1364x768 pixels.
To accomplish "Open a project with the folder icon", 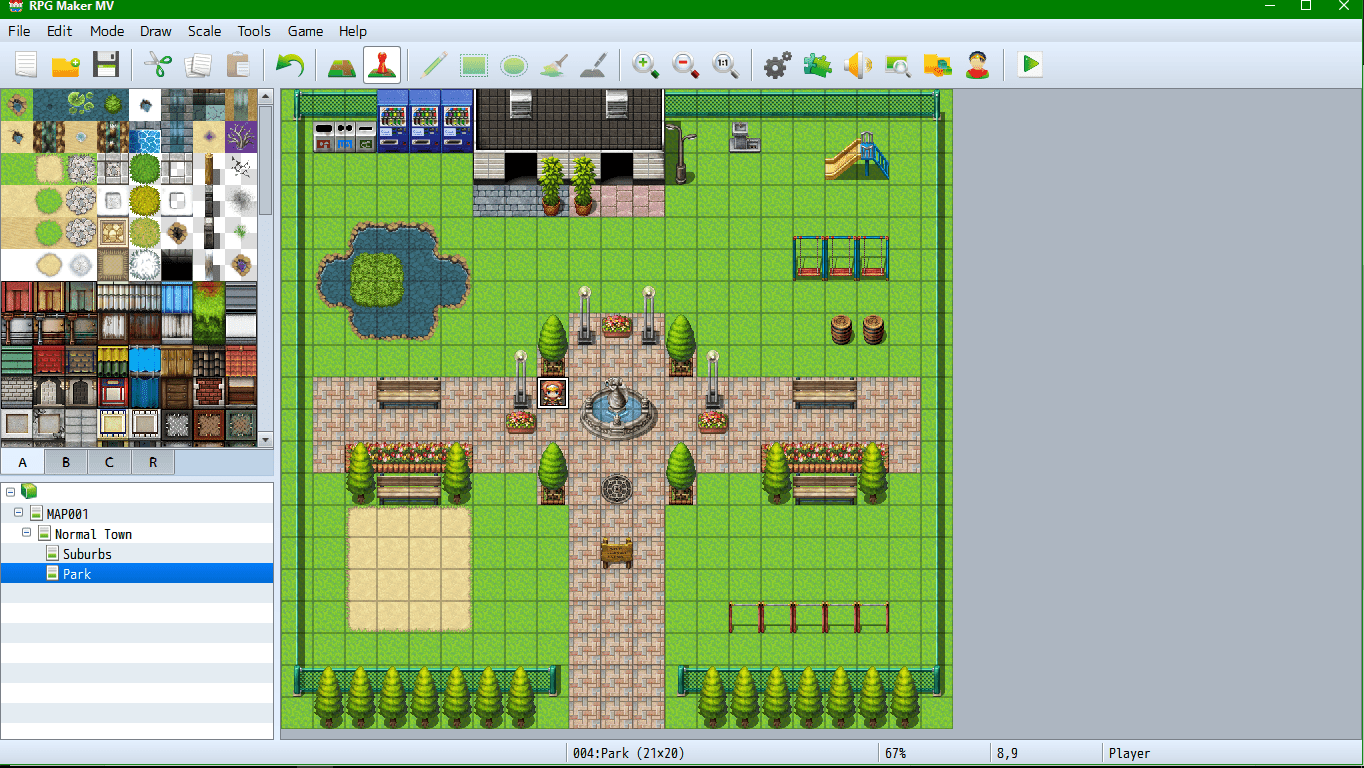I will 66,65.
